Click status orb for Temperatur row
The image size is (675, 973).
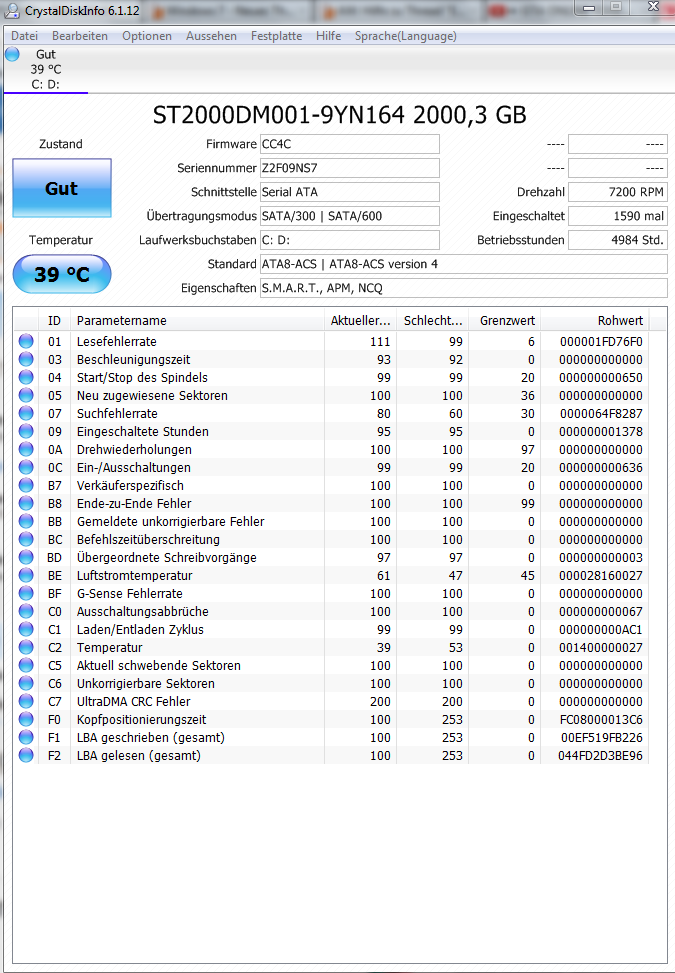click(x=26, y=647)
